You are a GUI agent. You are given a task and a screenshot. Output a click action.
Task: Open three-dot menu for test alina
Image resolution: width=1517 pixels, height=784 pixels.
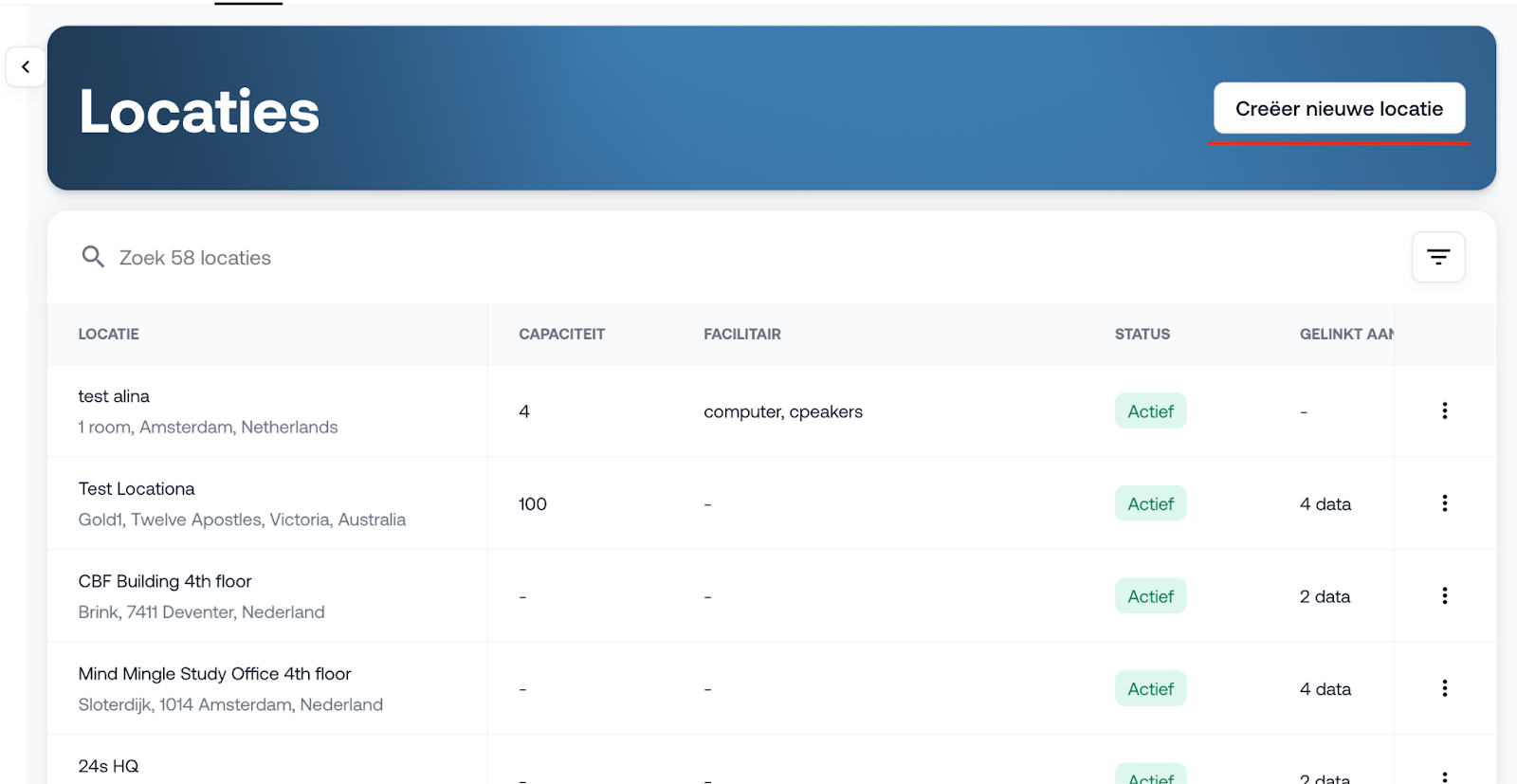[1444, 410]
